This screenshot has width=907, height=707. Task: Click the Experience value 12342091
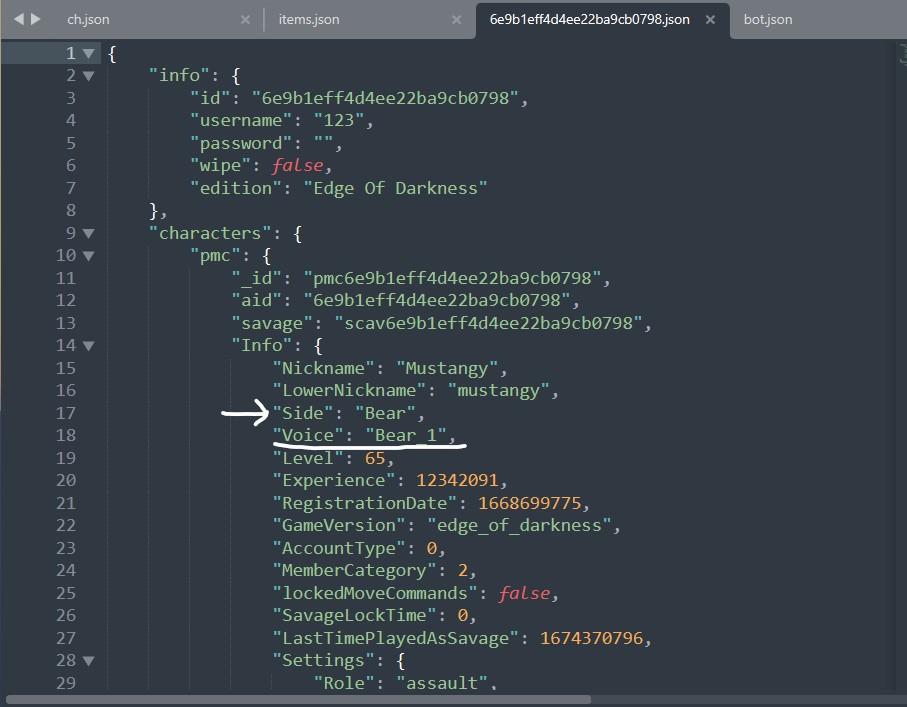tap(457, 481)
